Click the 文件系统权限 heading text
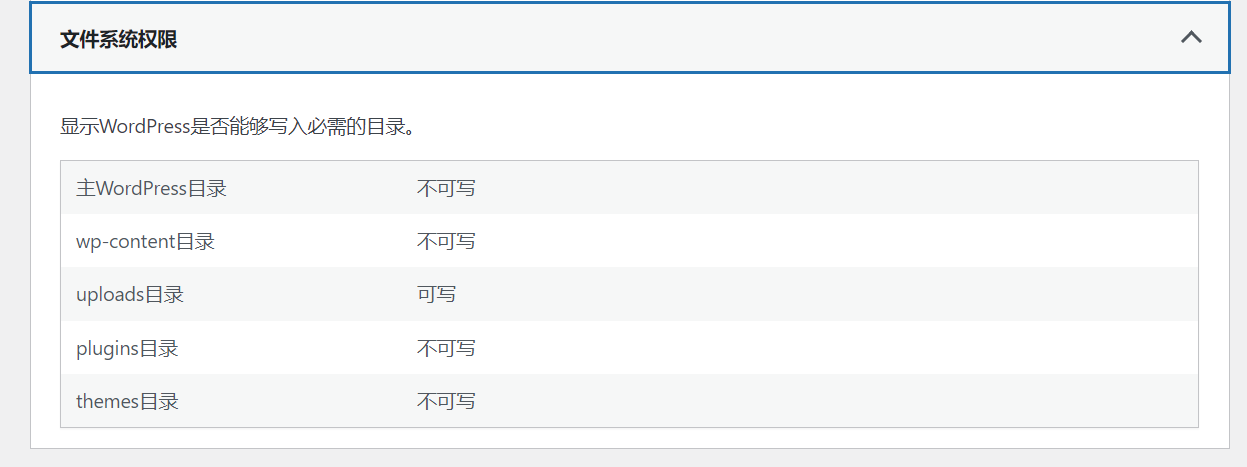The width and height of the screenshot is (1247, 467). coord(119,40)
